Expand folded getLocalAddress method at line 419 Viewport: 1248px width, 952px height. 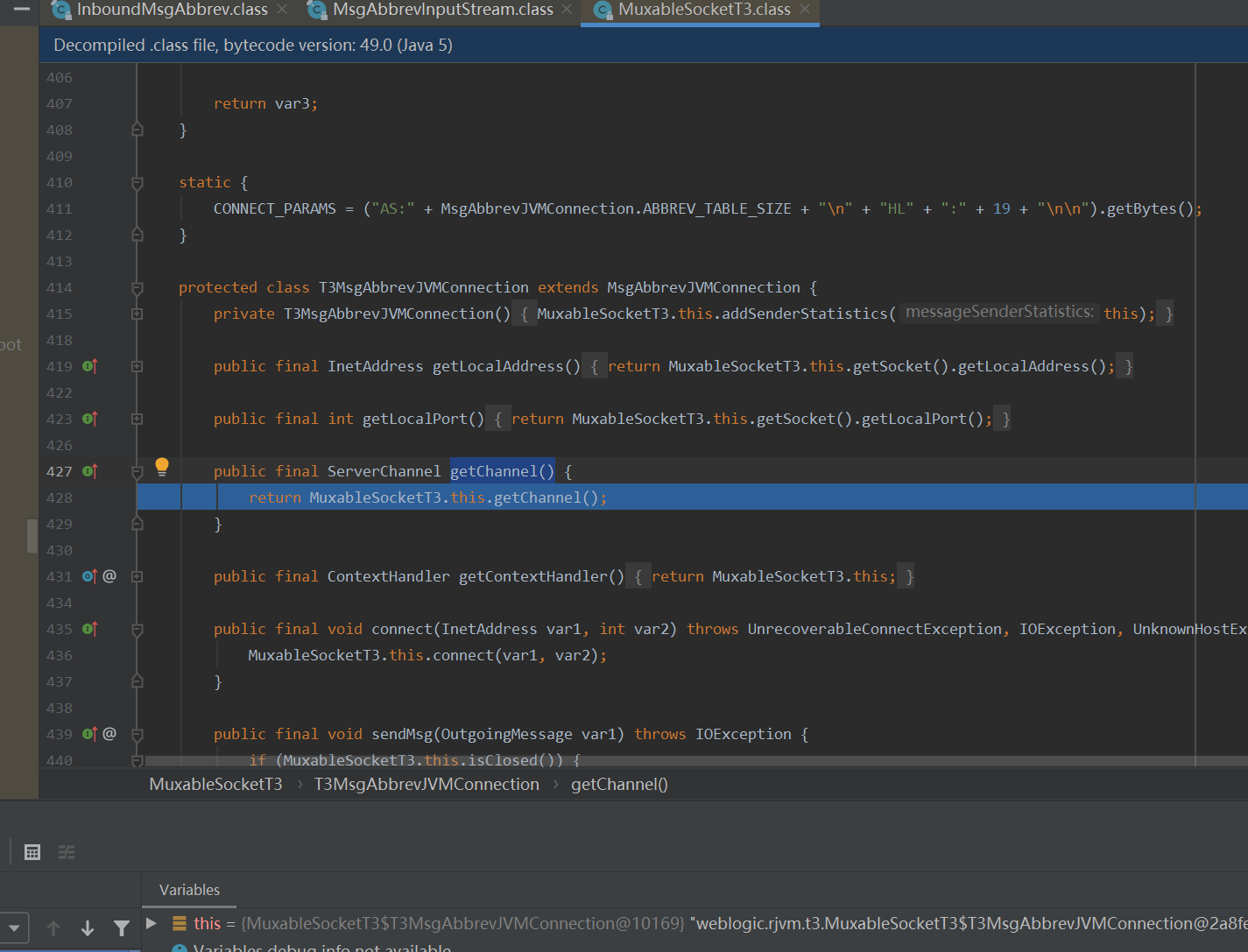click(137, 366)
